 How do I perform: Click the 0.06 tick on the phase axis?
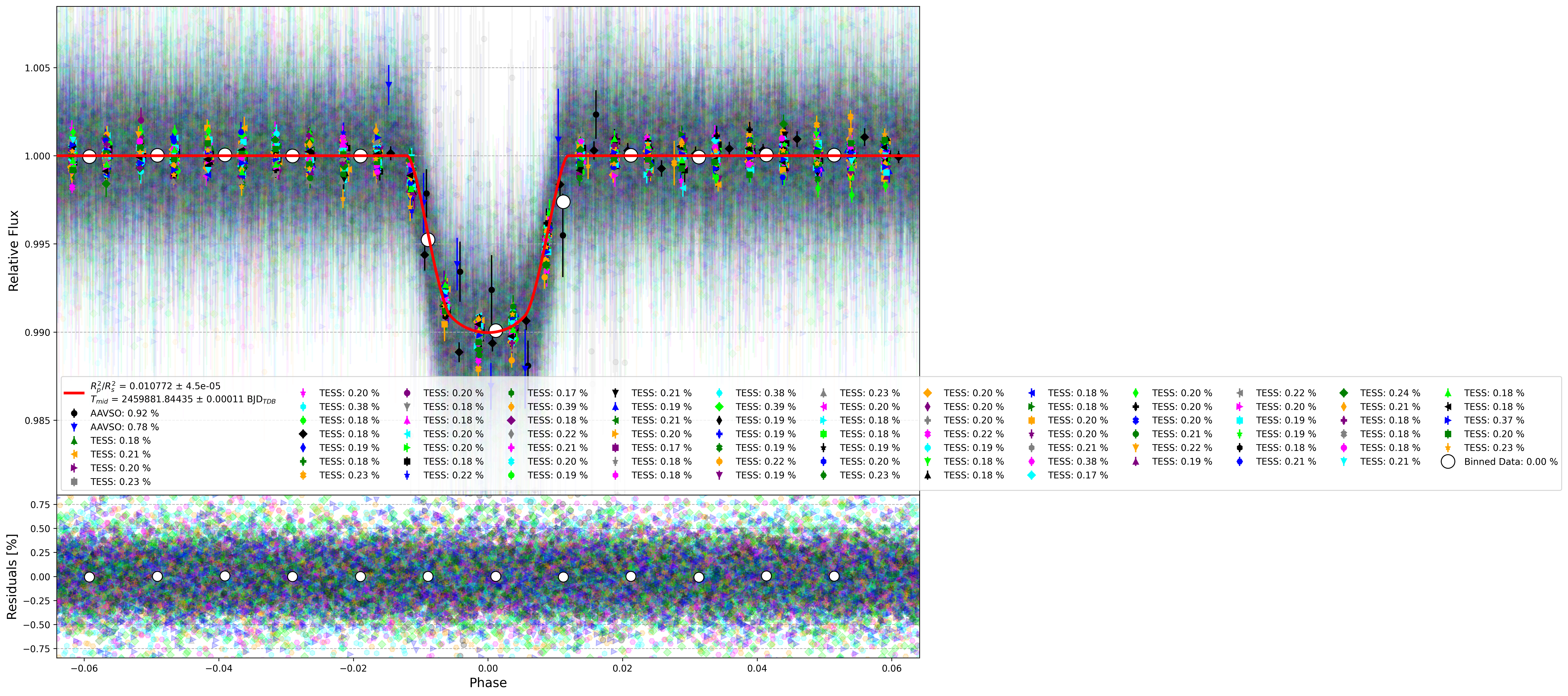click(892, 669)
